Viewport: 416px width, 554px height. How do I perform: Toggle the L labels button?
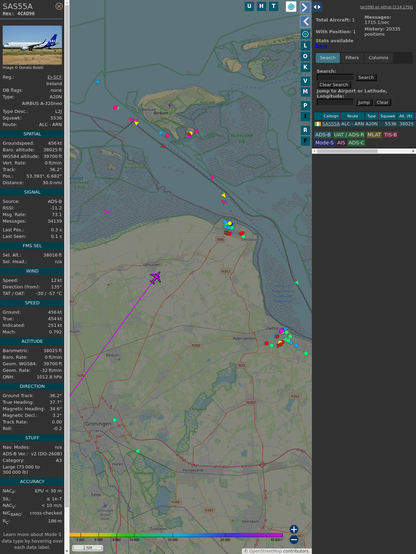pyautogui.click(x=305, y=45)
